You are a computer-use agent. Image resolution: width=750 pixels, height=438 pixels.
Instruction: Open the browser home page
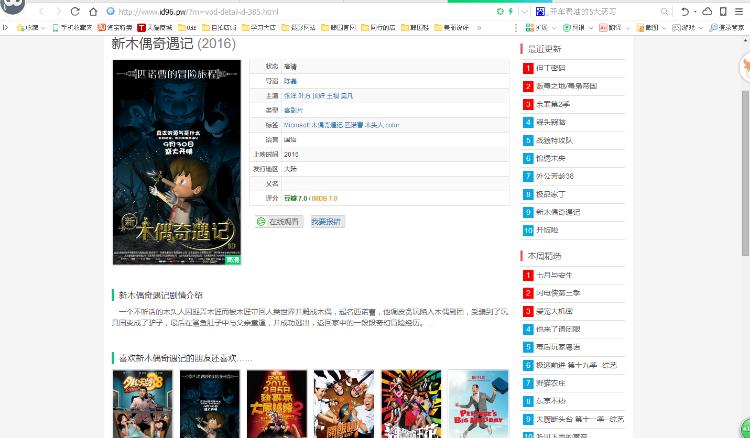click(x=93, y=11)
